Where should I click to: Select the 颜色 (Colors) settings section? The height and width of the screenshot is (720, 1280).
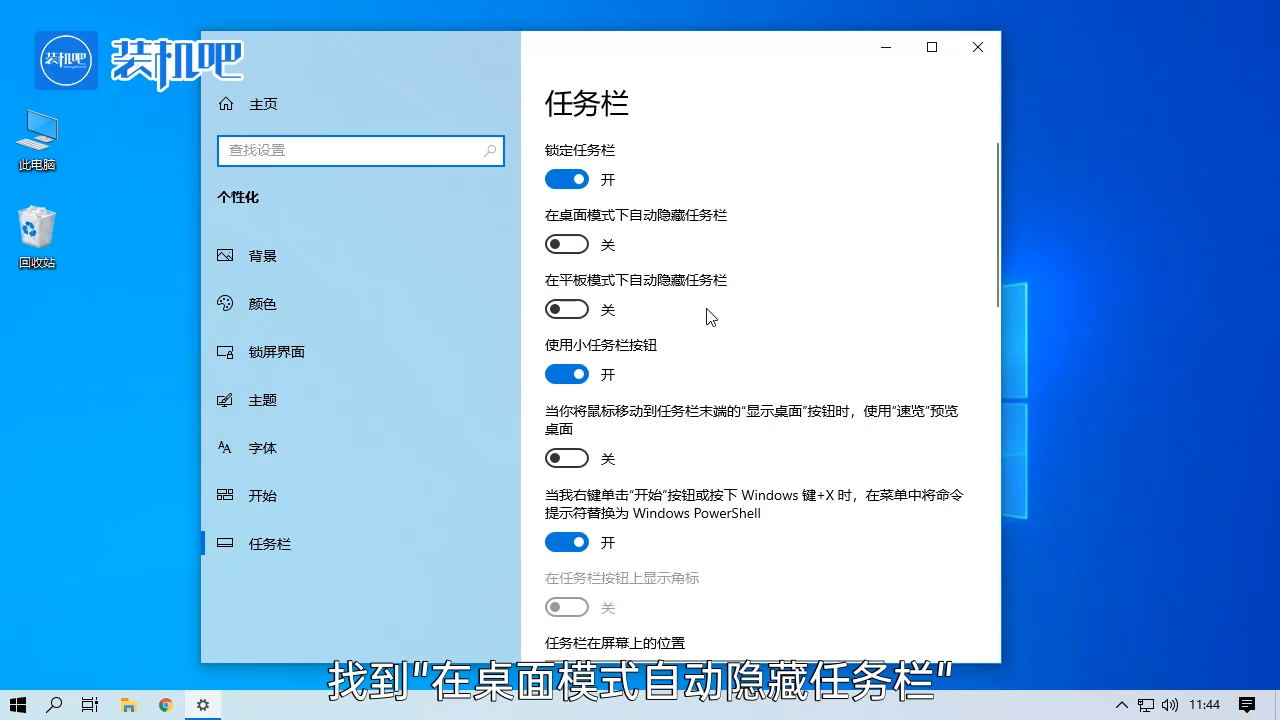click(x=262, y=304)
